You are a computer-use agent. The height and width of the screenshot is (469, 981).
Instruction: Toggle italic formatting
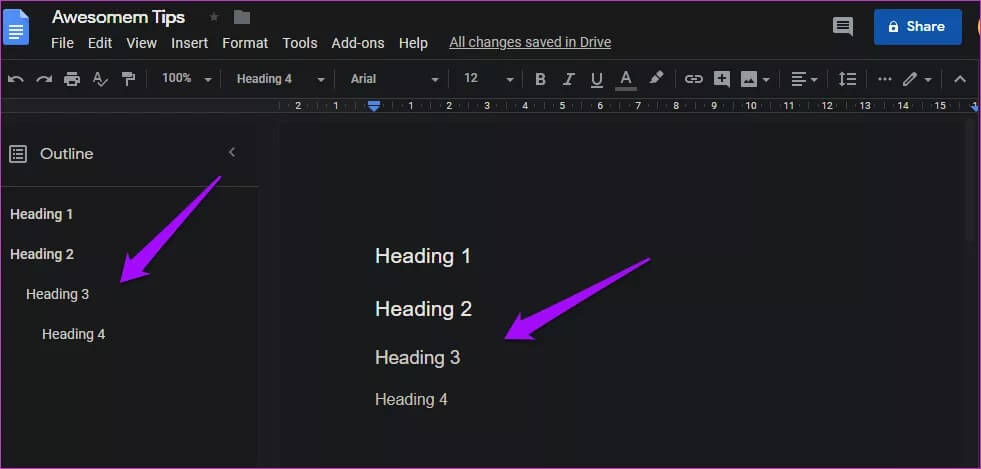click(x=569, y=79)
